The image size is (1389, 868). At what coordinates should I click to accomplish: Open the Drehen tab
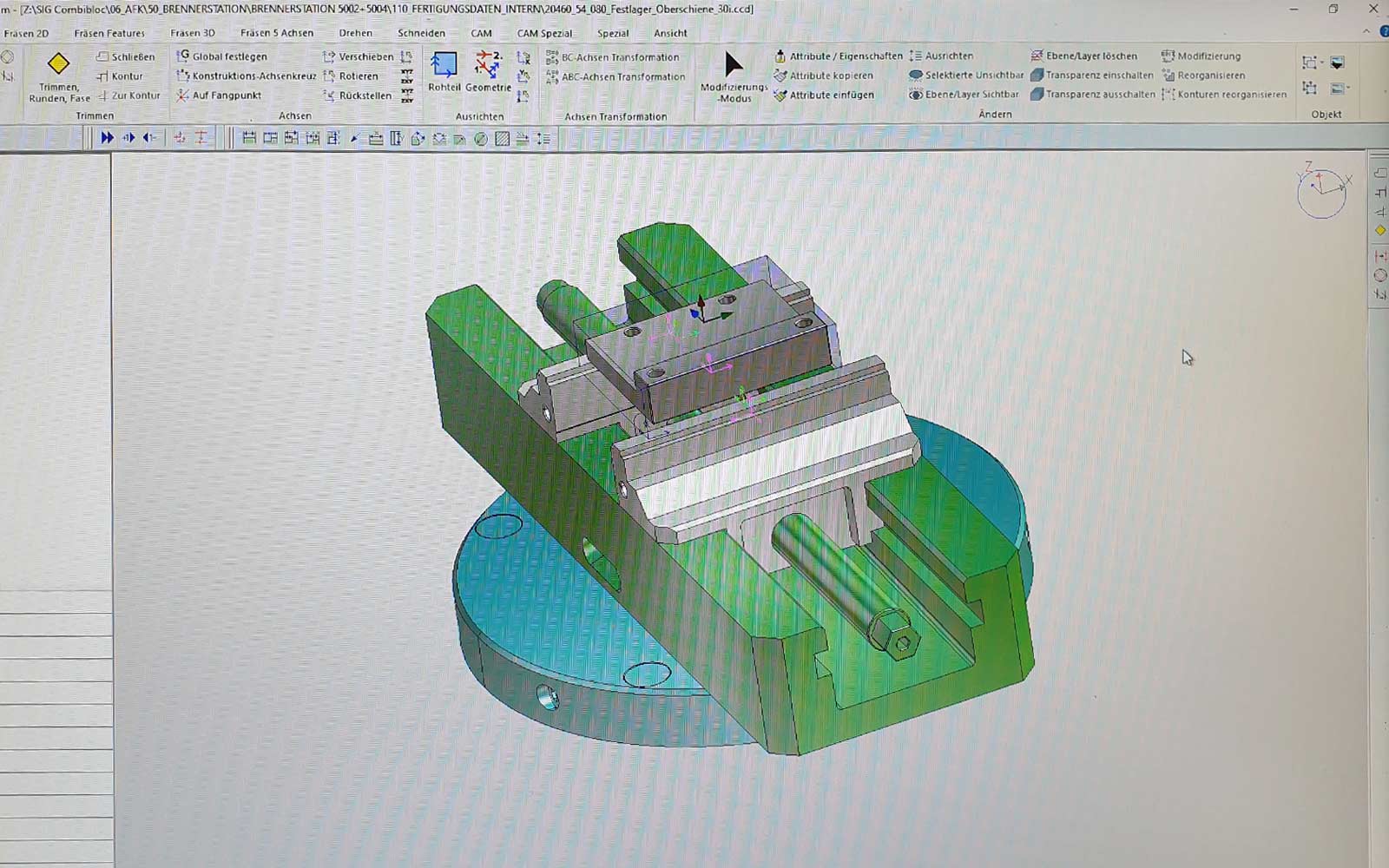(x=356, y=33)
